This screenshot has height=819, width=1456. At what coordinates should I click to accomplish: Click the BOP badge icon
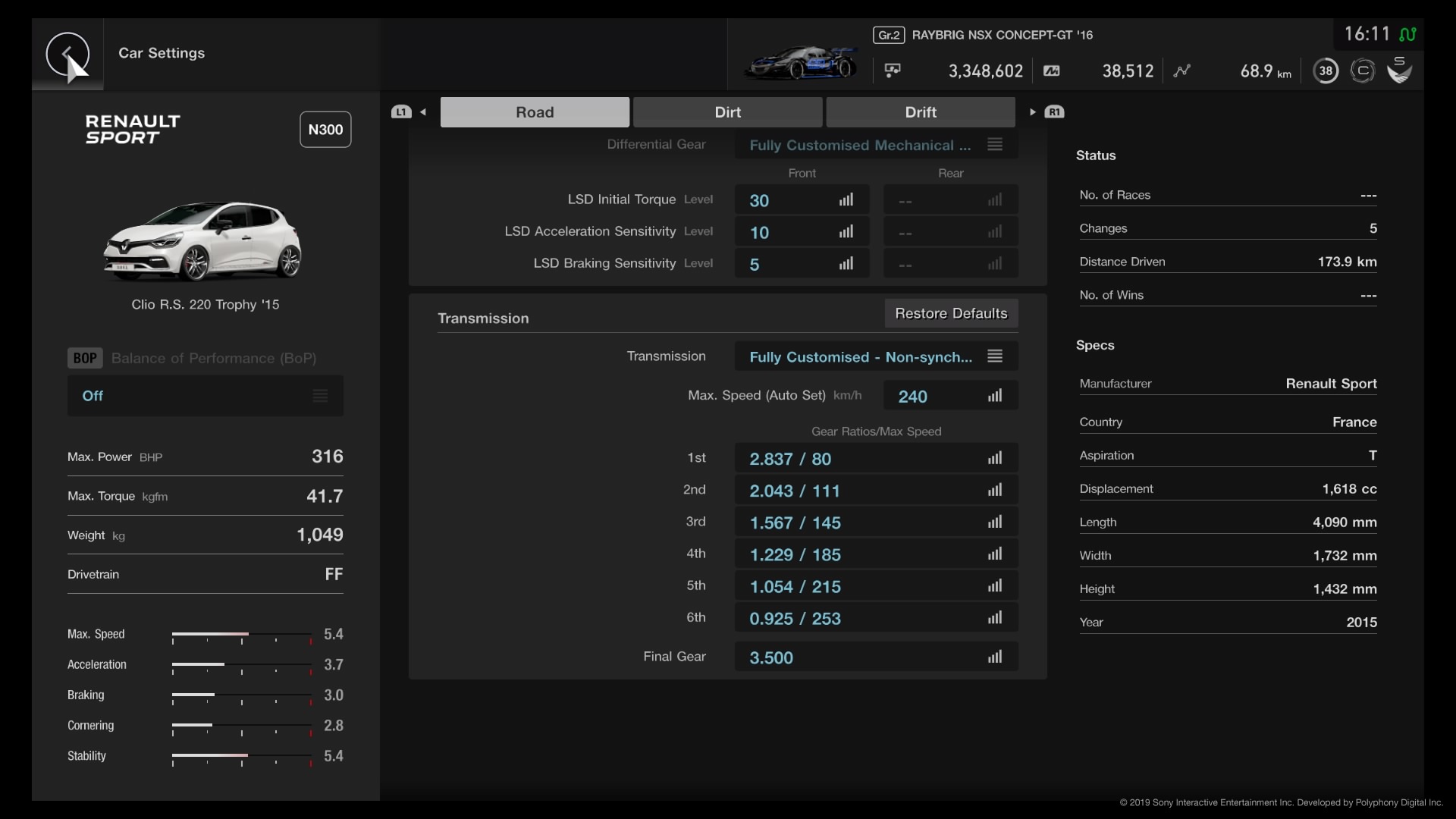tap(85, 358)
